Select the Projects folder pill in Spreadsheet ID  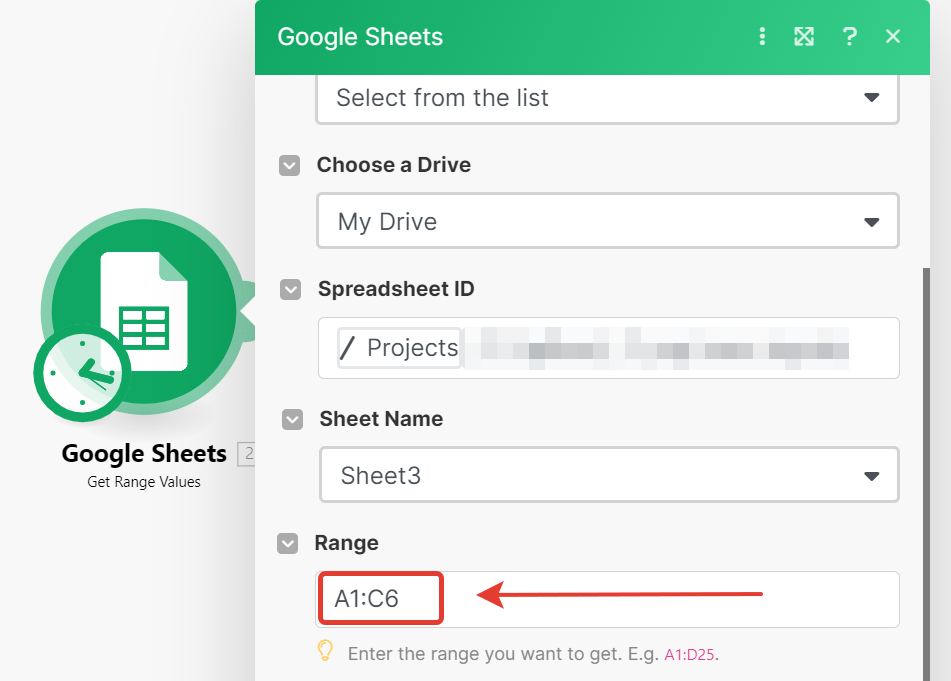coord(400,348)
